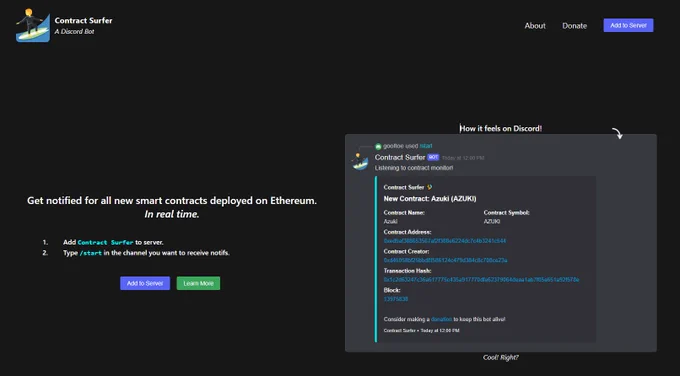Click the 'Azuki' value under Contract Name

390,221
